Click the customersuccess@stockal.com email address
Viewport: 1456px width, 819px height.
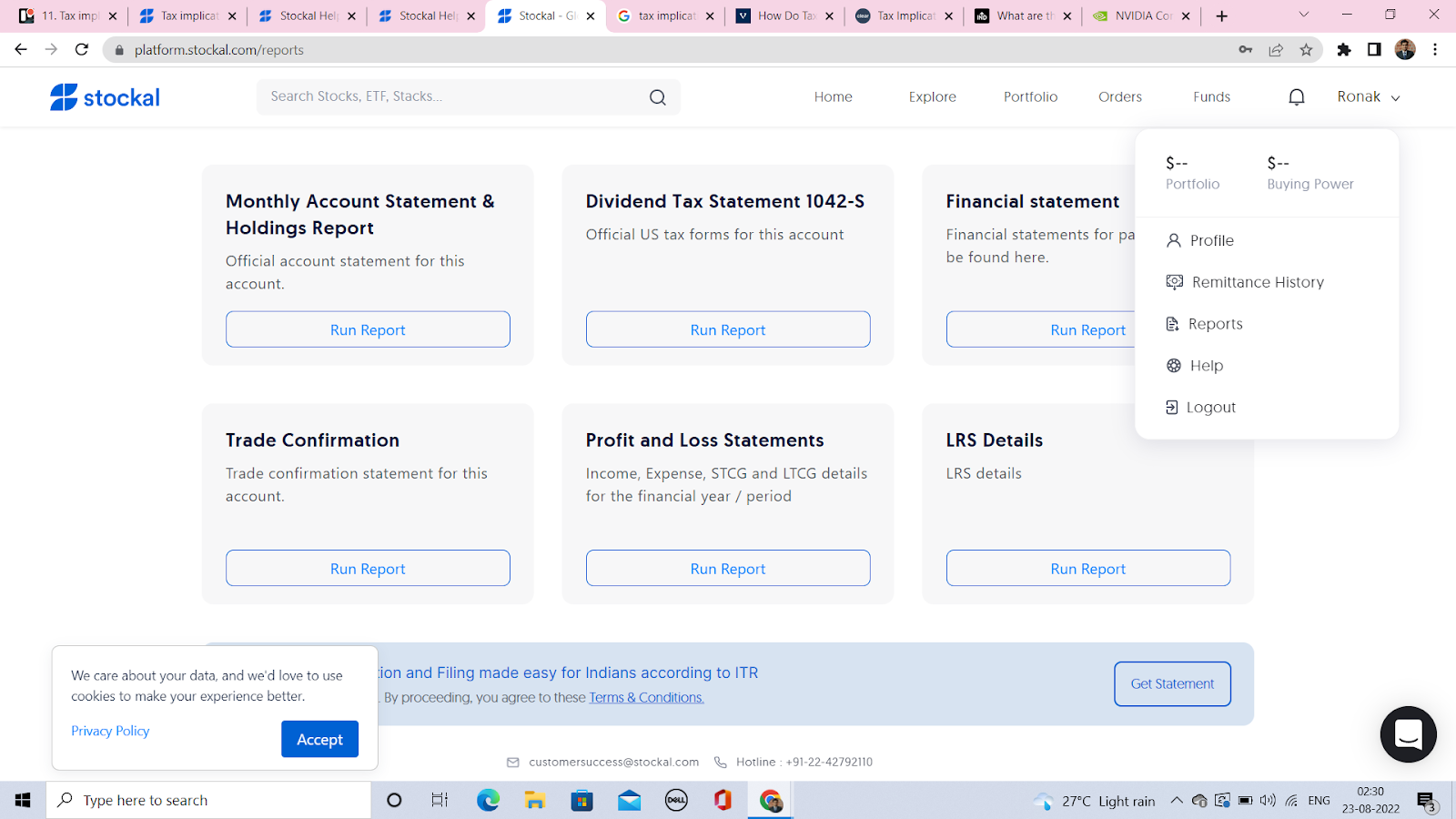613,762
